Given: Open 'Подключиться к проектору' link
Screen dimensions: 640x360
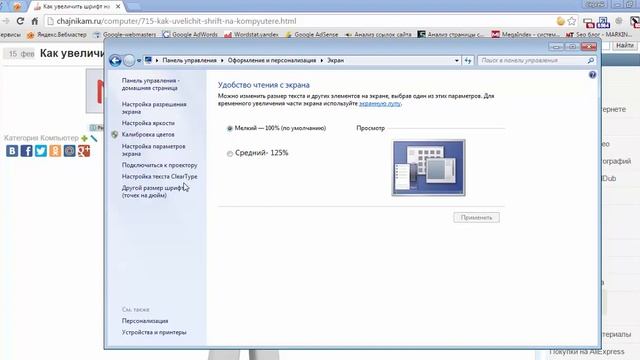Looking at the screenshot, I should tap(160, 165).
